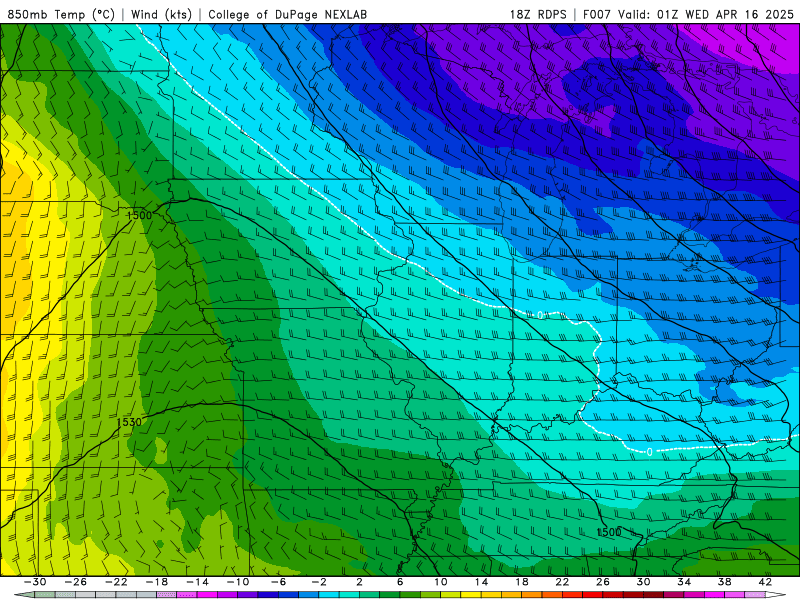Click 'Valid: 01Z WED APR 16 2025' text
This screenshot has width=800, height=600.
(x=706, y=14)
